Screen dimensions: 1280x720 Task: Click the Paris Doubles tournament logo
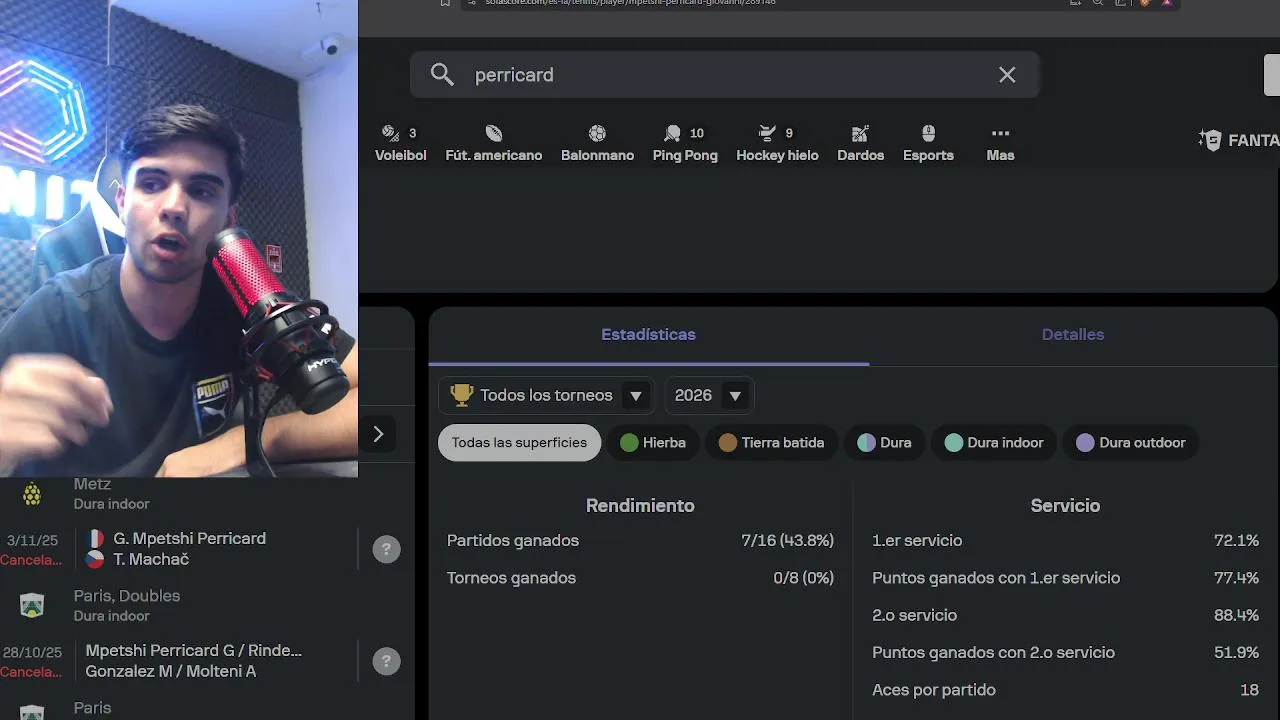coord(32,605)
